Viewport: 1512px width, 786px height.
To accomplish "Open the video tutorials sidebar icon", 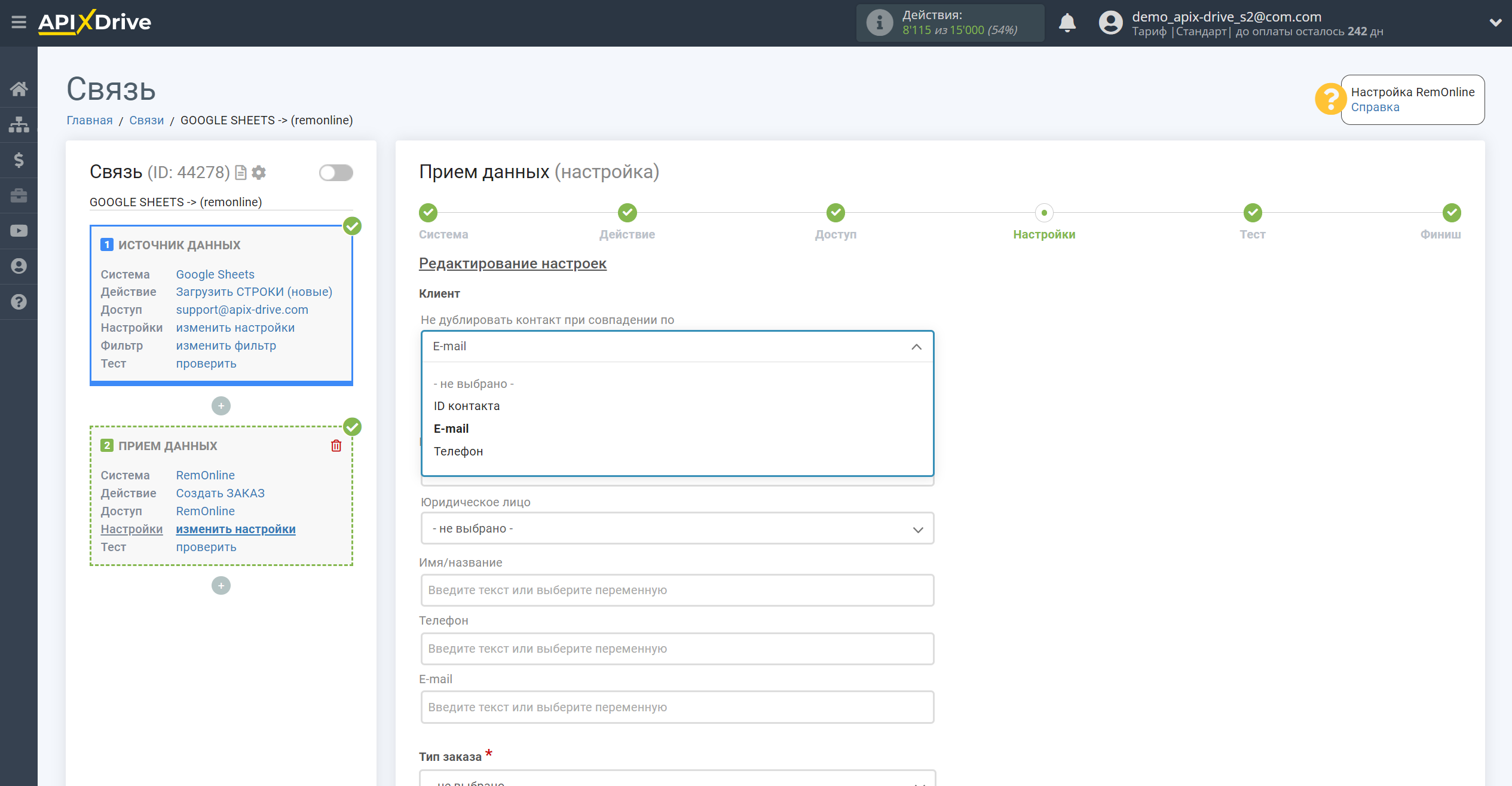I will [x=19, y=231].
